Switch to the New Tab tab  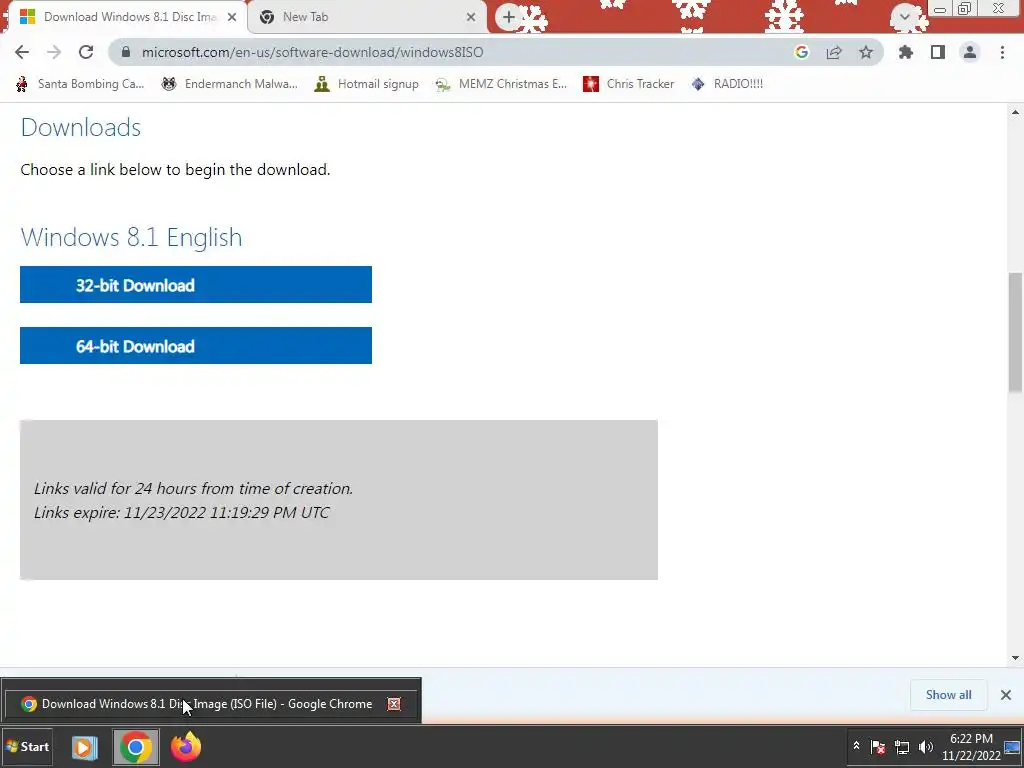[x=366, y=17]
